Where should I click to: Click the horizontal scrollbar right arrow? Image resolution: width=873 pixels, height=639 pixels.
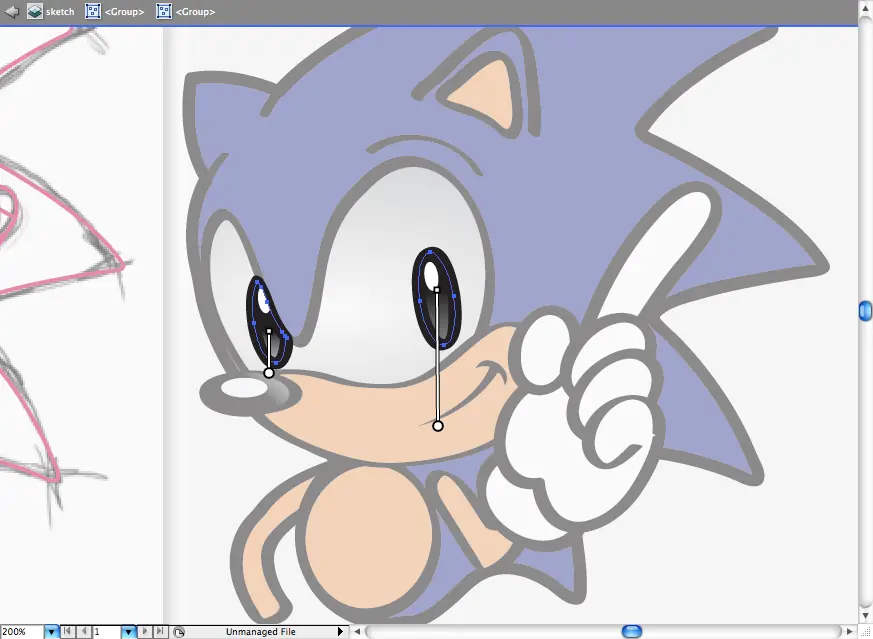click(x=850, y=632)
